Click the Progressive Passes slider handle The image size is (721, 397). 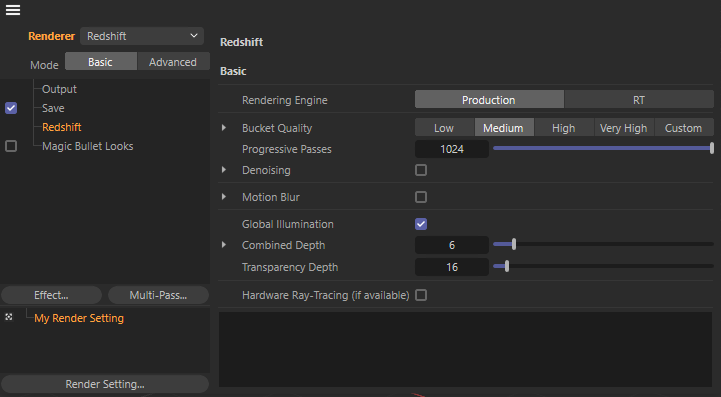tap(711, 148)
